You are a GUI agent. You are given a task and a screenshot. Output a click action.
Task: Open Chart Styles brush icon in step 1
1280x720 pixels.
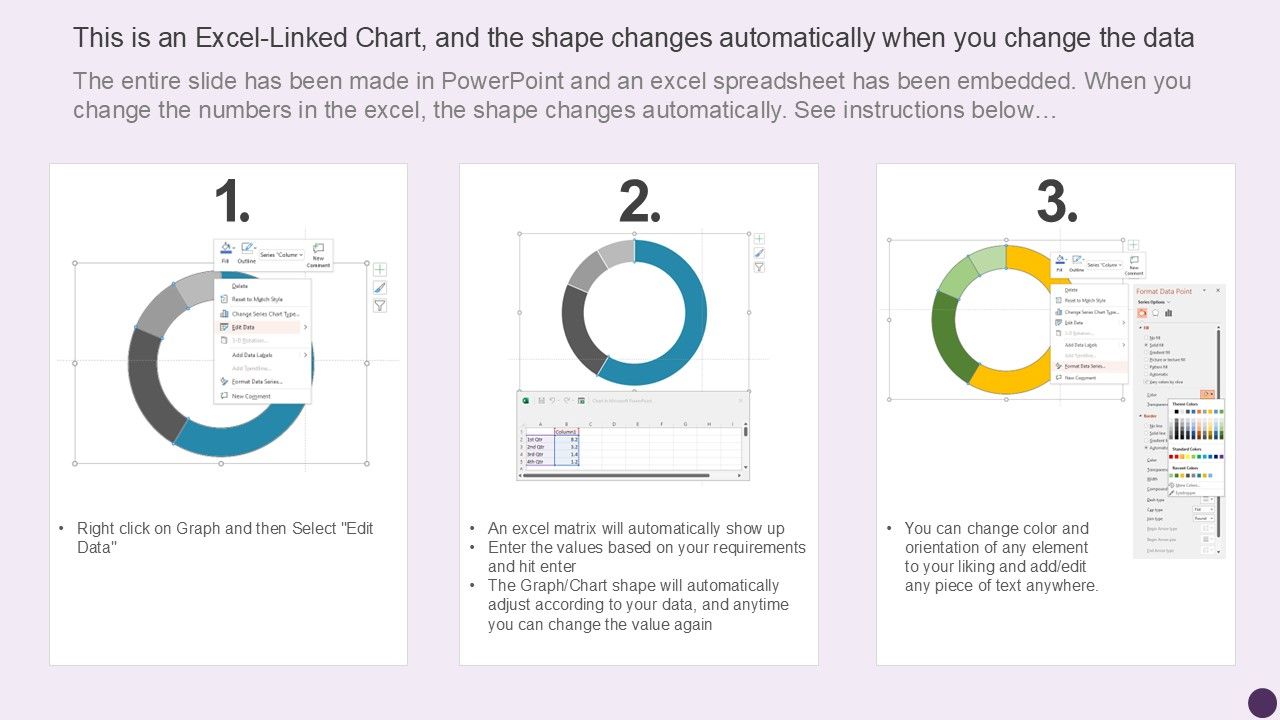pyautogui.click(x=380, y=287)
